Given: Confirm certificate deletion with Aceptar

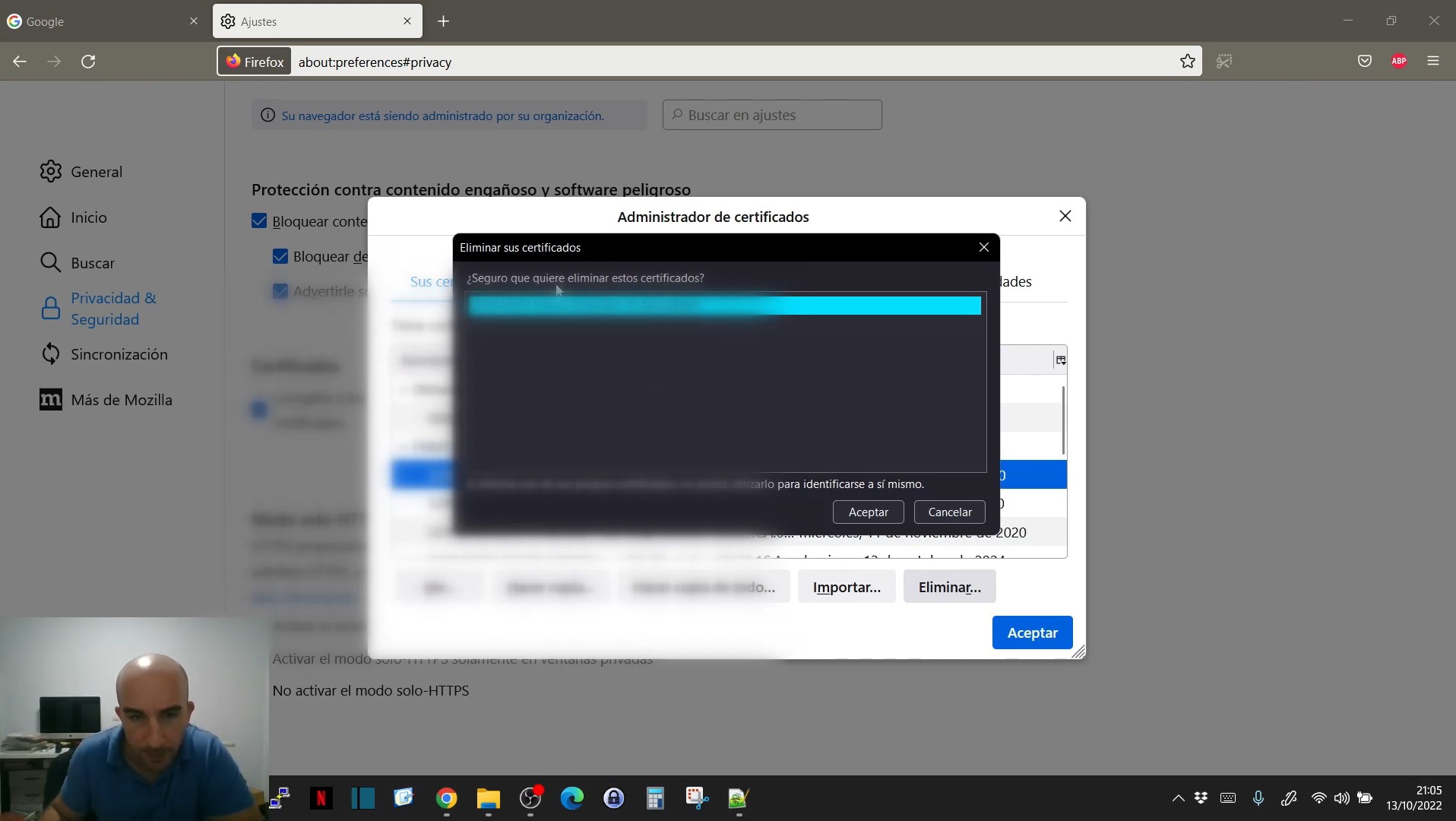Looking at the screenshot, I should [x=868, y=512].
